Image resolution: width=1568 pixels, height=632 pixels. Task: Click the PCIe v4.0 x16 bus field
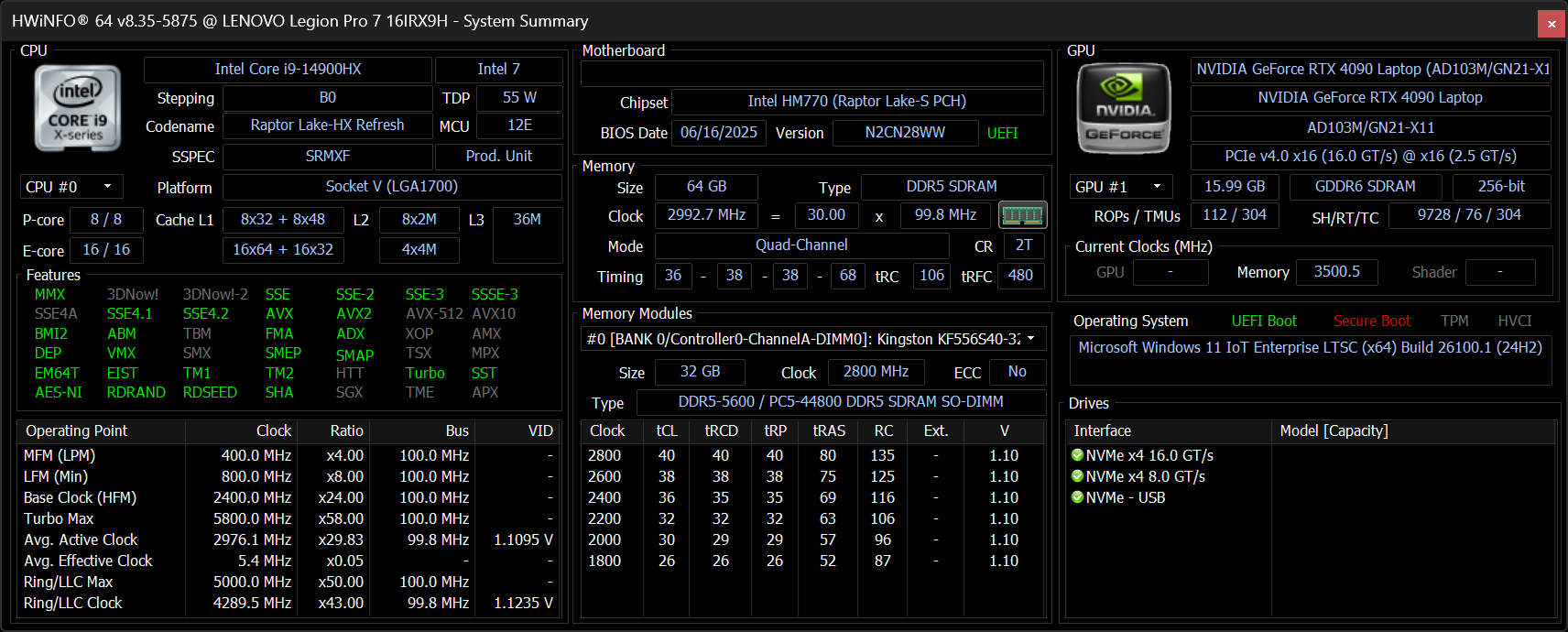[1370, 157]
